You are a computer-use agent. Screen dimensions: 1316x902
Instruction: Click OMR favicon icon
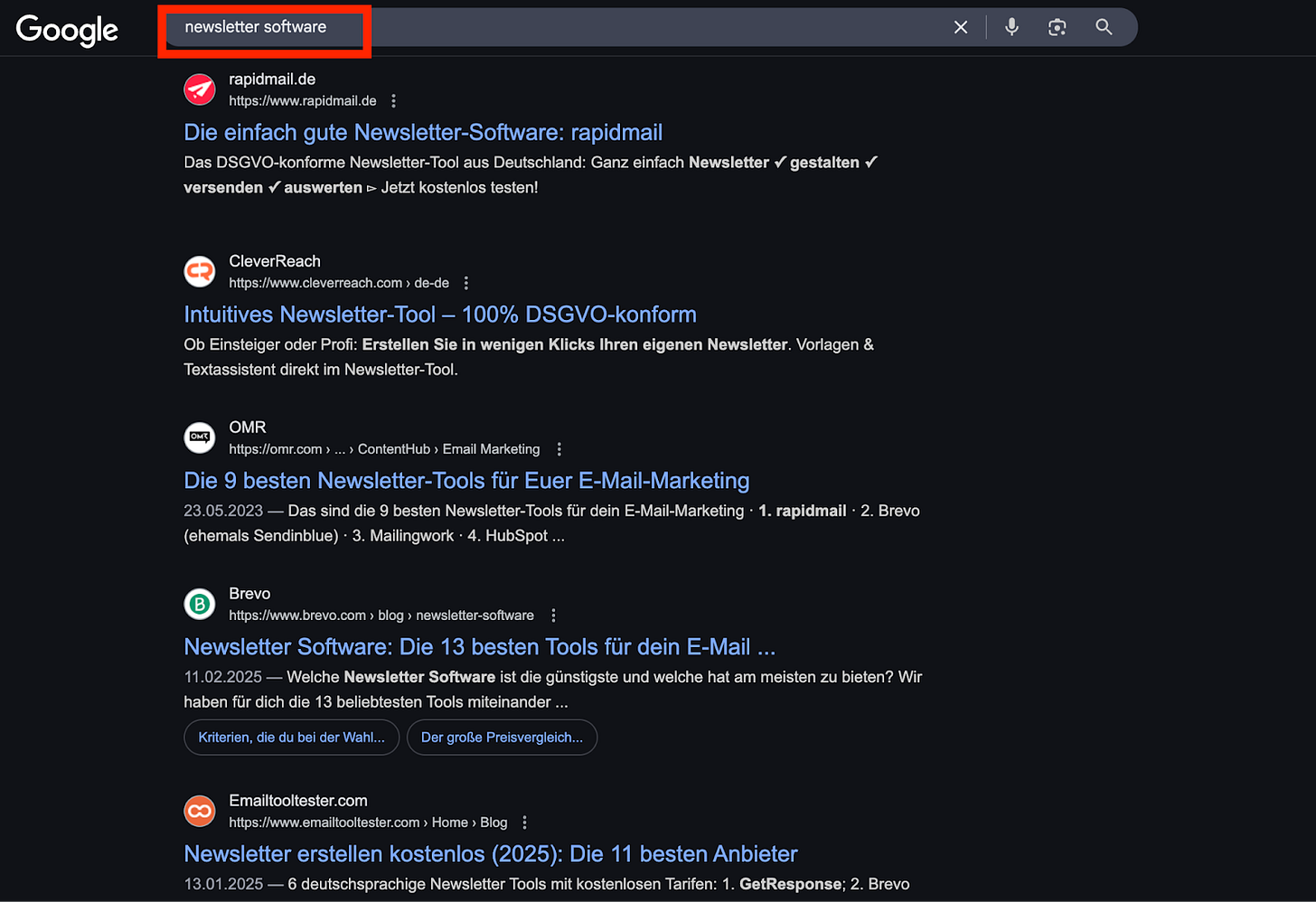click(x=200, y=437)
